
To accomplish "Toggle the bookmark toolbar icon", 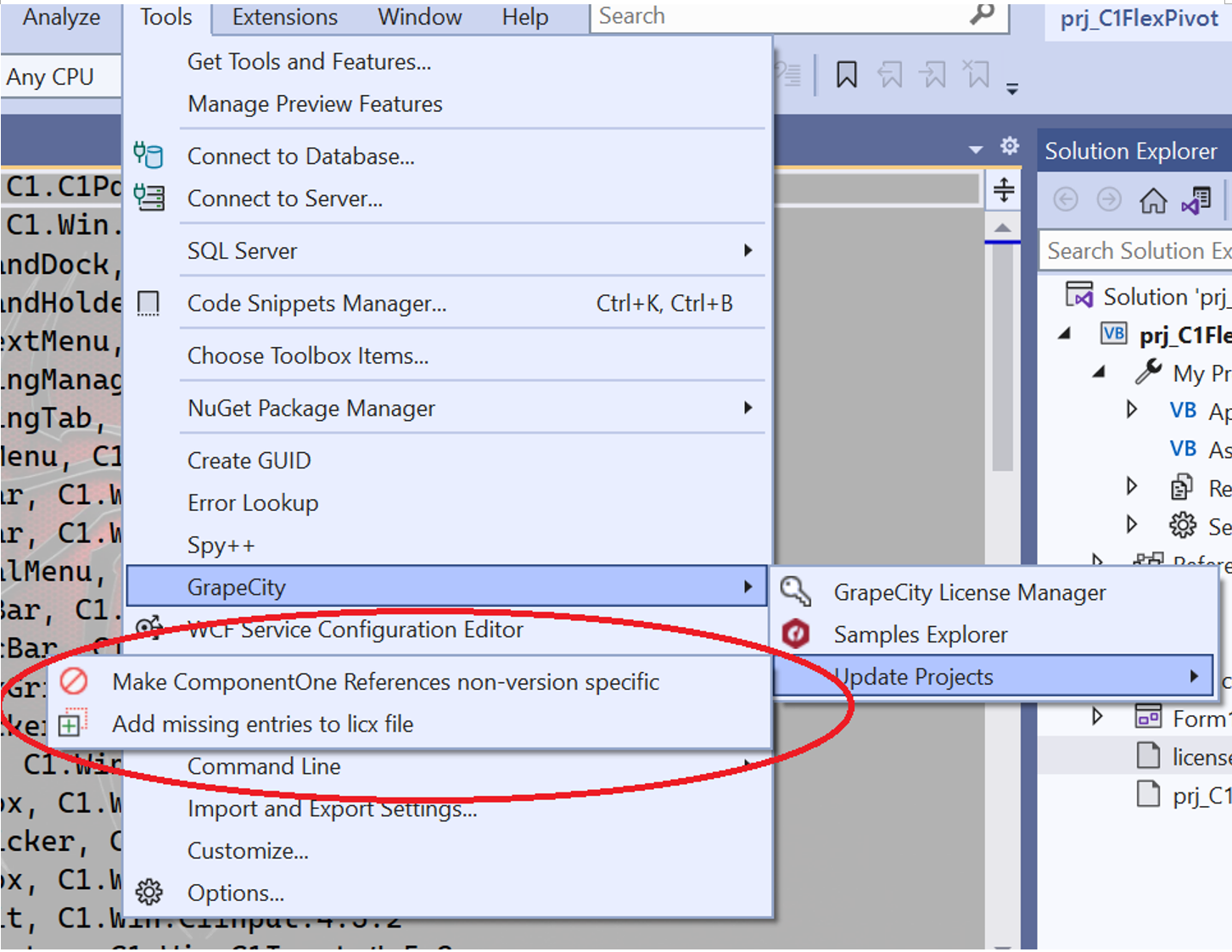I will (847, 75).
